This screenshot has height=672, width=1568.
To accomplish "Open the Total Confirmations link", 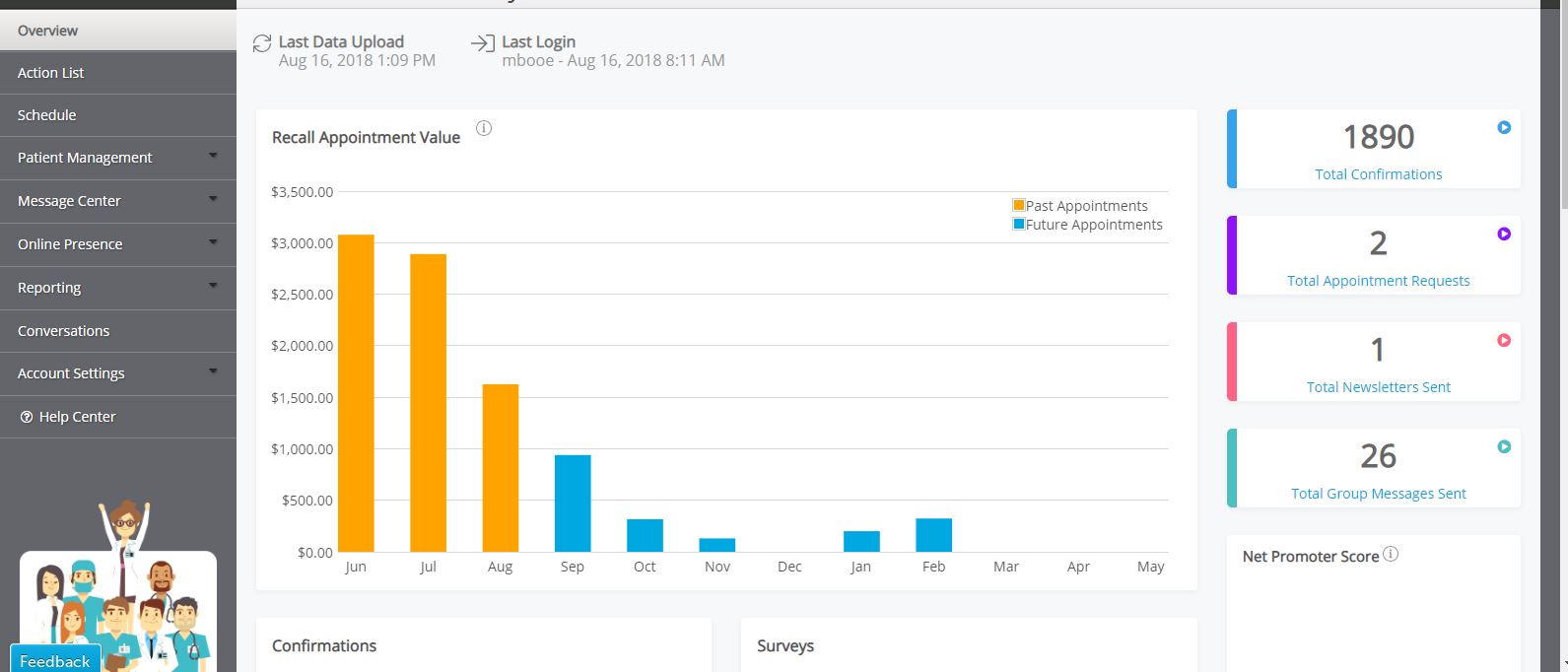I will pyautogui.click(x=1378, y=174).
